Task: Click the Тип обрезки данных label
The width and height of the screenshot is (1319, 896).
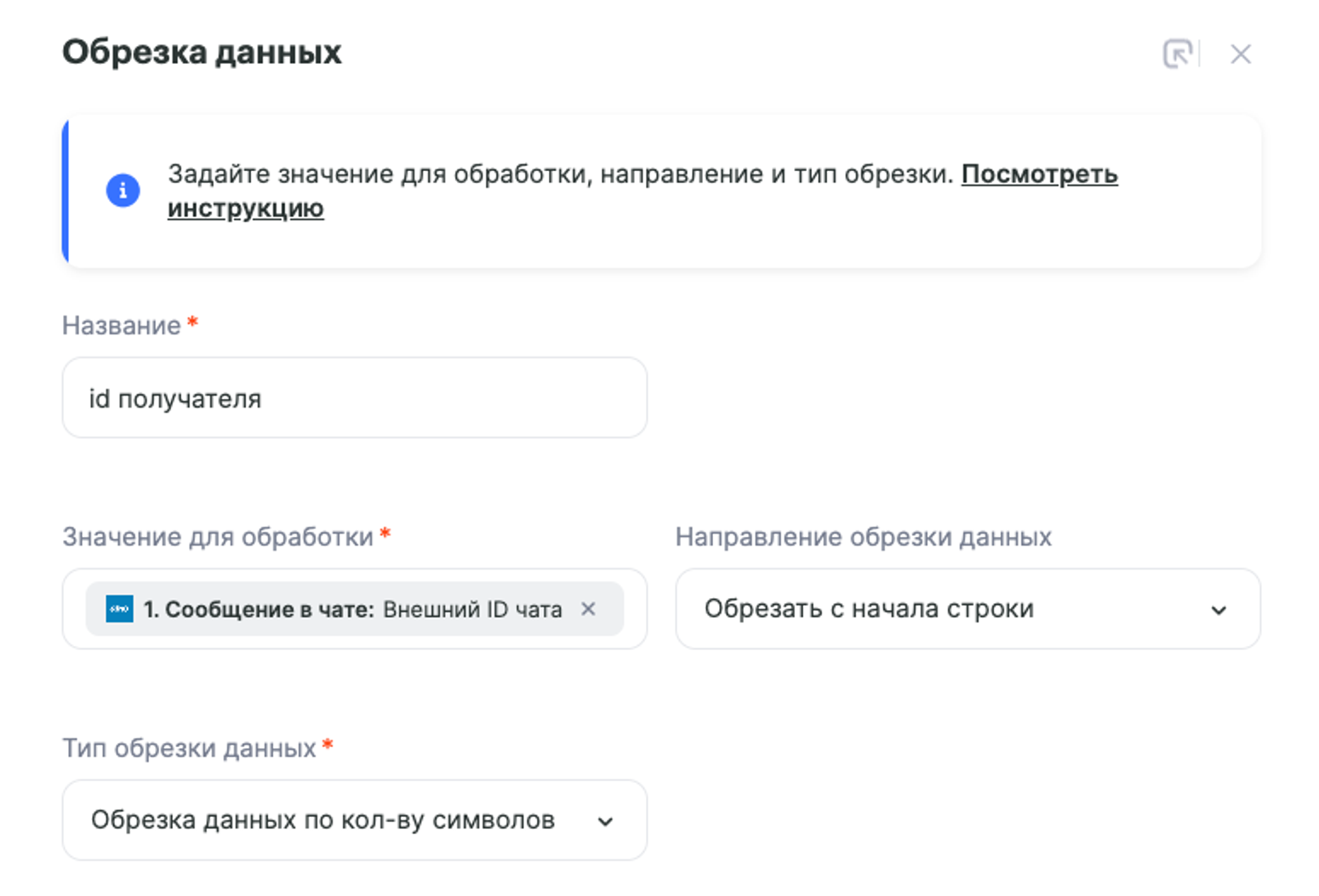Action: click(x=189, y=748)
